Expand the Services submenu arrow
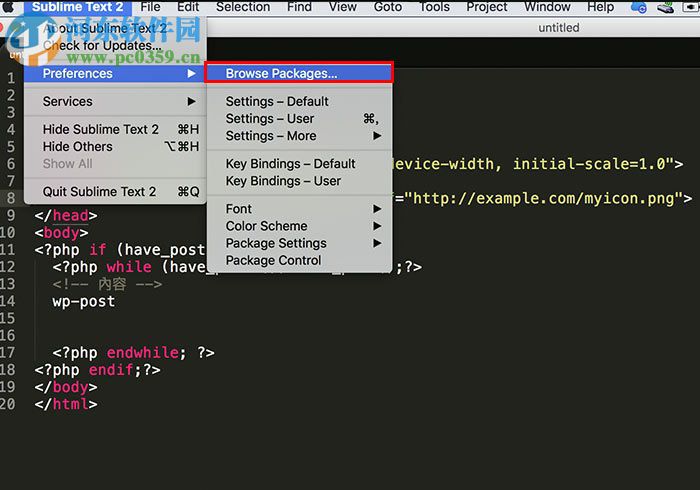 (191, 101)
